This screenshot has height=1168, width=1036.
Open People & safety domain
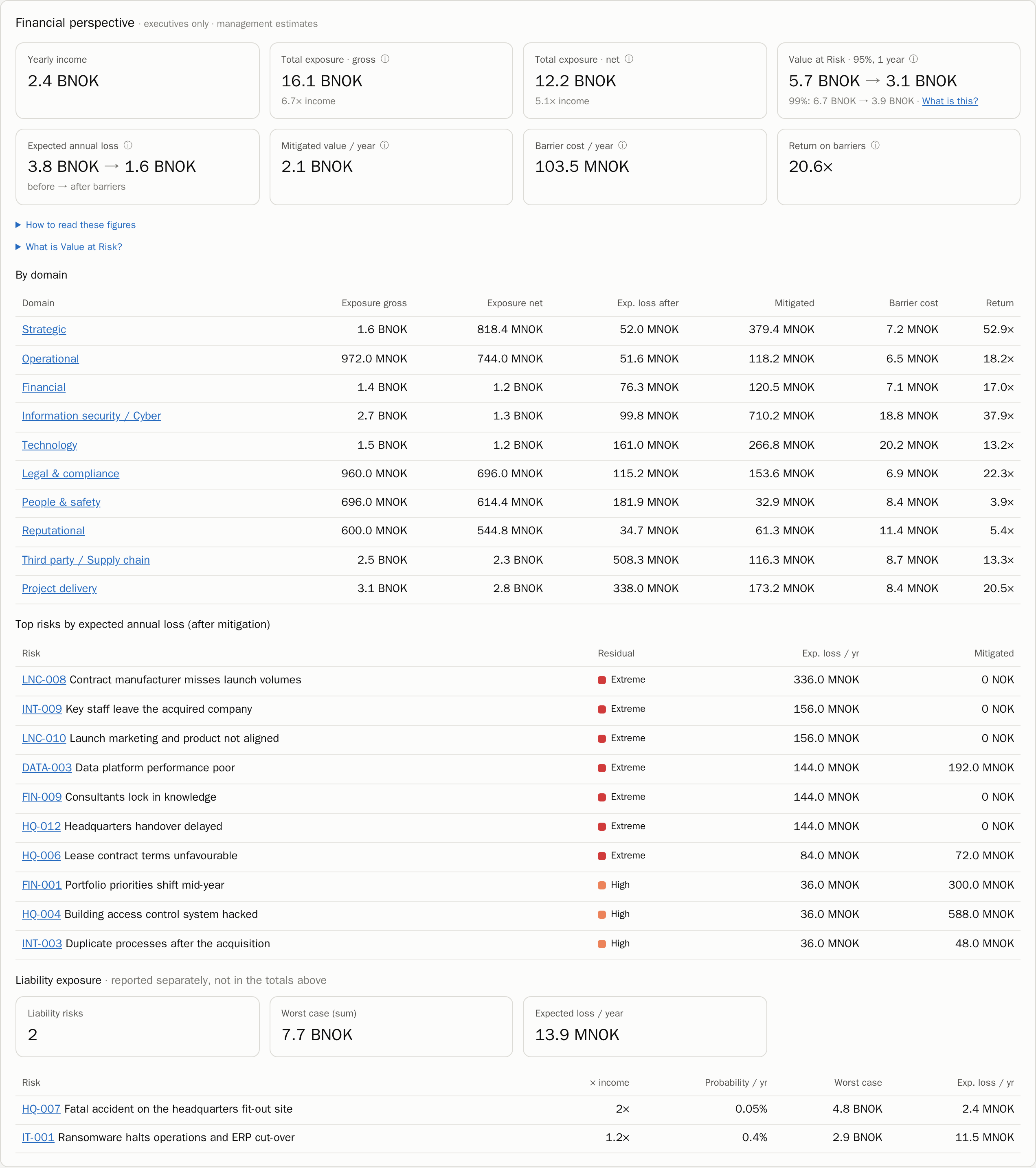[x=61, y=502]
